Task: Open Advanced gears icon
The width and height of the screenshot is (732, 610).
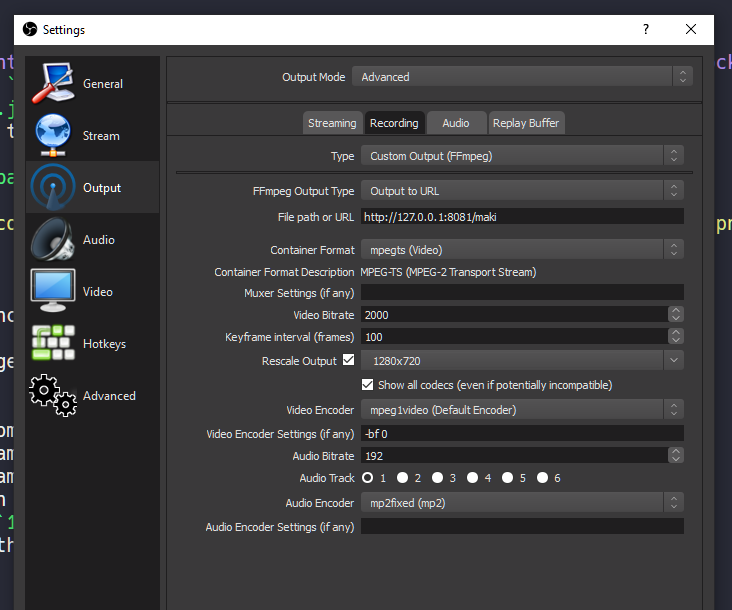Action: click(x=53, y=395)
